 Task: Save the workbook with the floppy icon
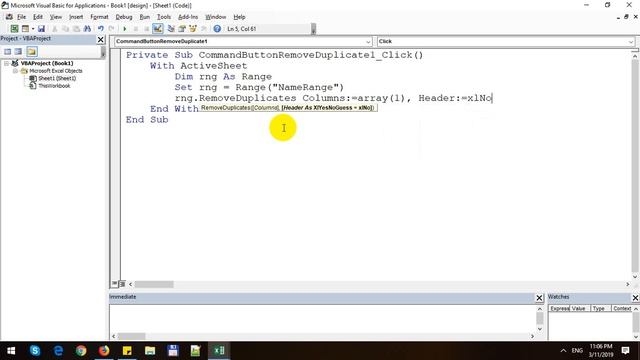click(x=41, y=29)
